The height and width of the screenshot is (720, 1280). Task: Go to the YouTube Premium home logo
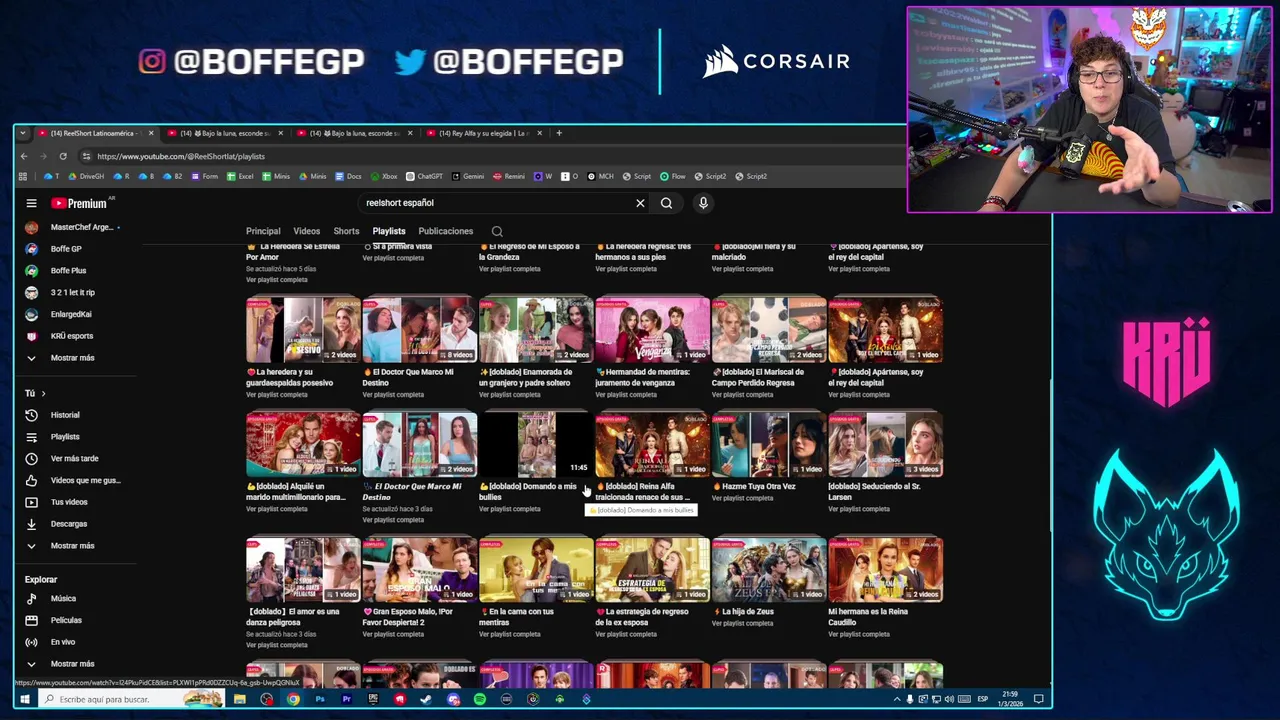pyautogui.click(x=79, y=203)
